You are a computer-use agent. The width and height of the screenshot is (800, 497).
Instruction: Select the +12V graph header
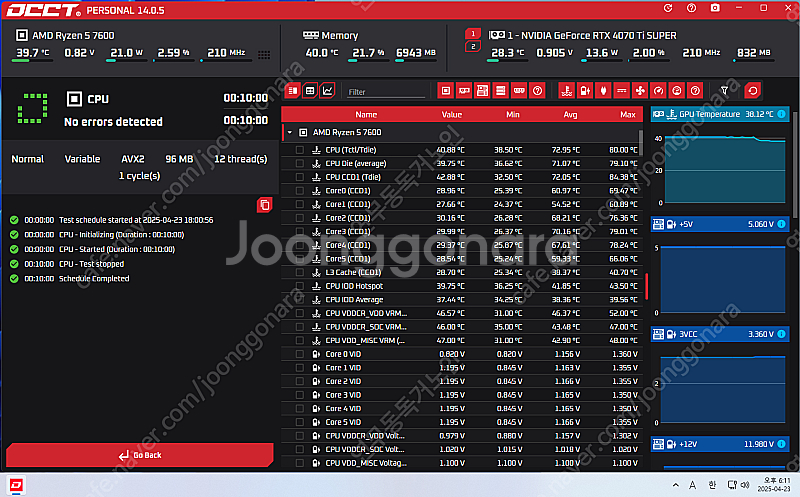(720, 444)
